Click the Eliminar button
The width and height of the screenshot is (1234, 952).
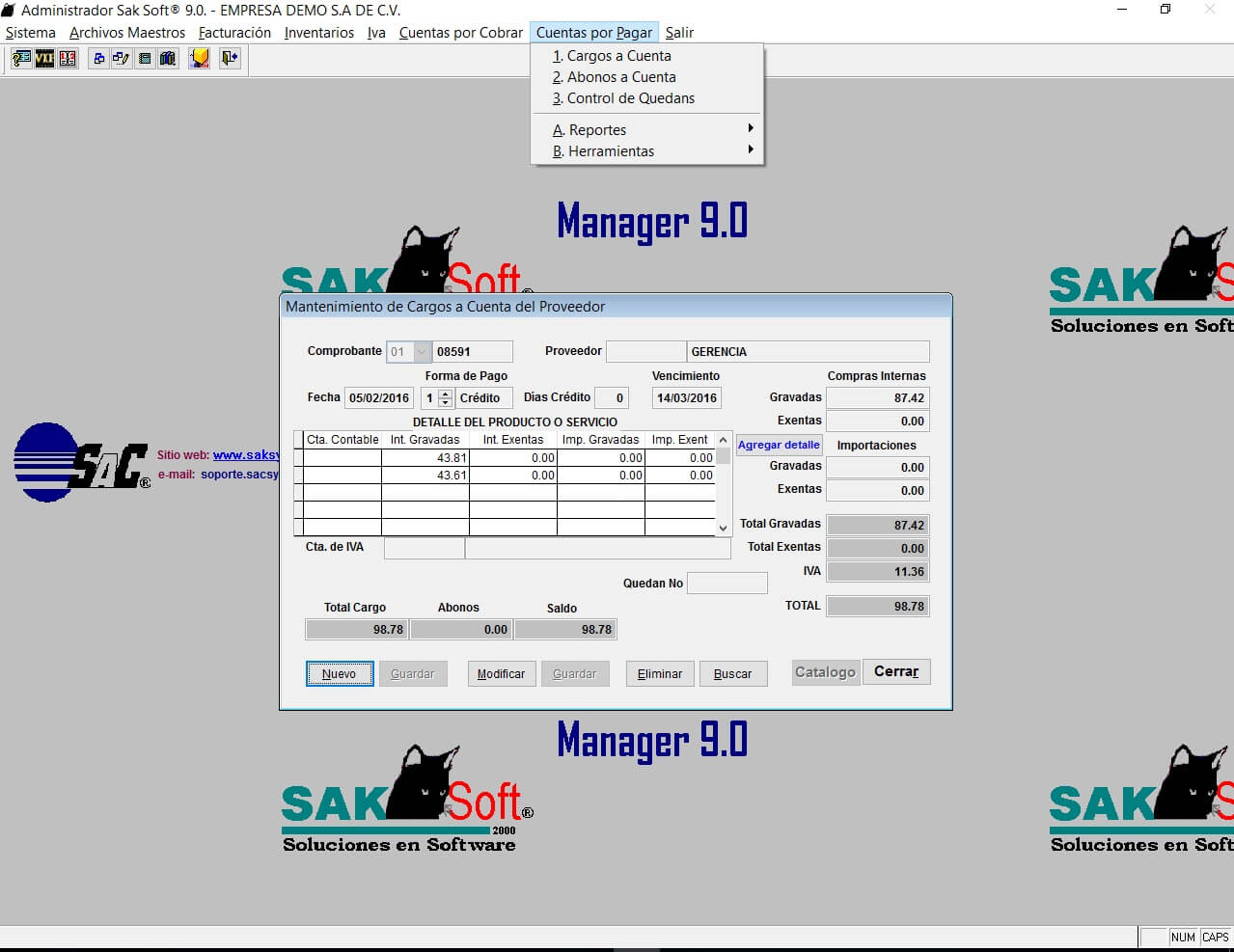pos(660,674)
